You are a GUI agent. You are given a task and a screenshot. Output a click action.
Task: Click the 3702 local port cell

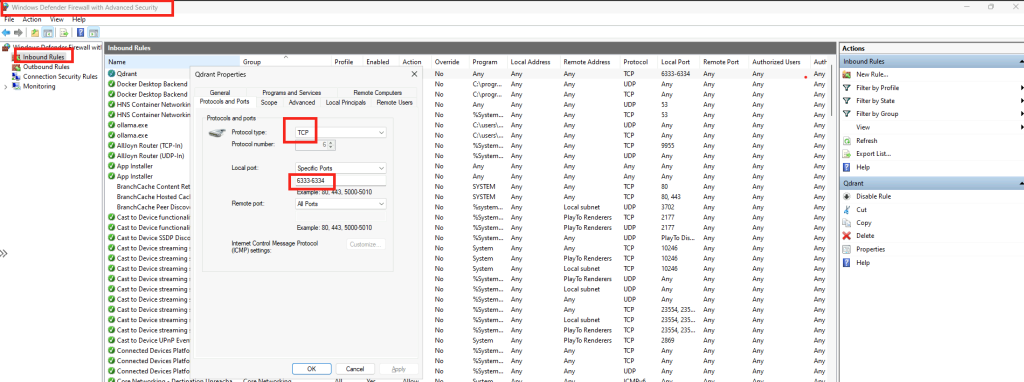(668, 207)
